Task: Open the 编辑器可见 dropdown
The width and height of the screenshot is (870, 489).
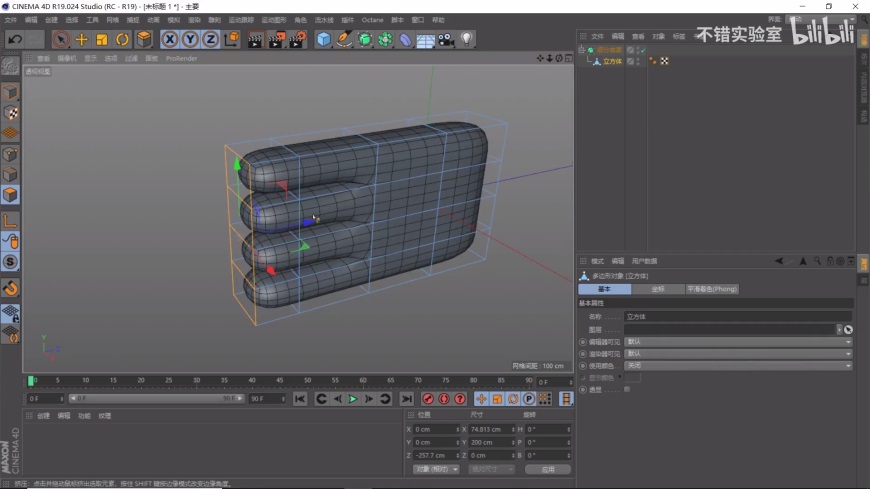Action: [738, 341]
